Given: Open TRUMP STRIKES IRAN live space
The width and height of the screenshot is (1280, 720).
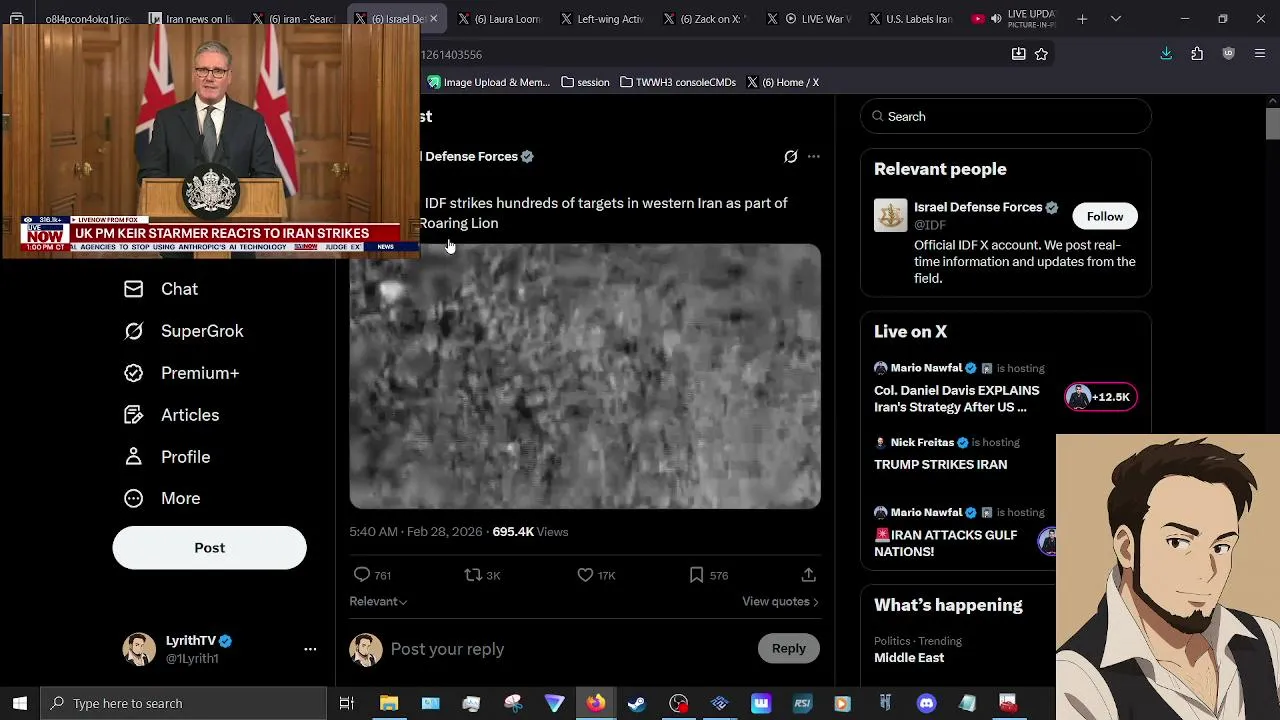Looking at the screenshot, I should click(x=940, y=464).
